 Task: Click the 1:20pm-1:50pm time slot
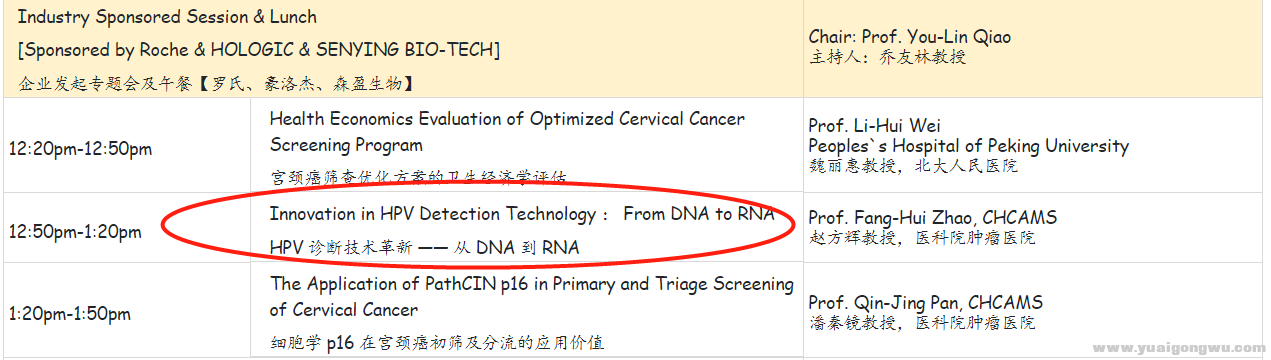click(70, 314)
